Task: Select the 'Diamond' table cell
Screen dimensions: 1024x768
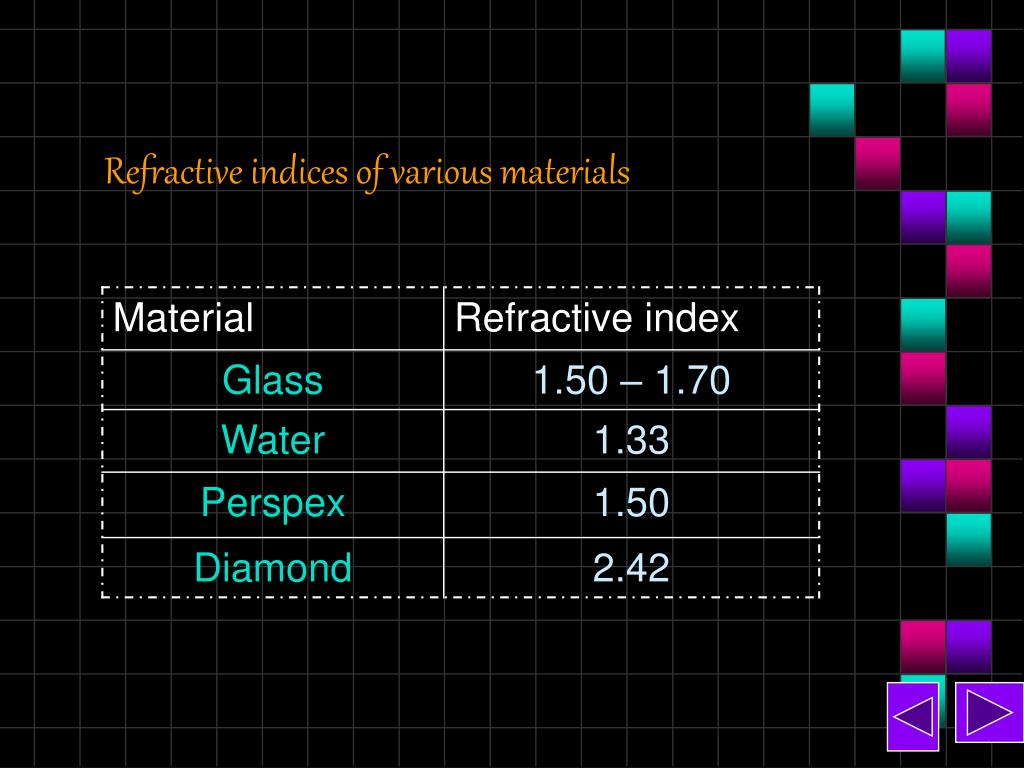Action: (x=273, y=568)
